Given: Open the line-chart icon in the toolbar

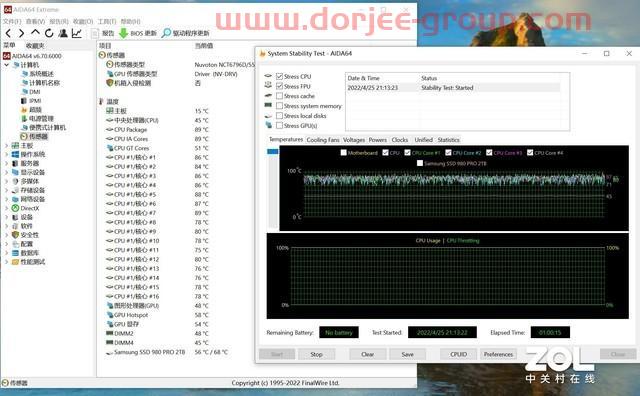Looking at the screenshot, I should click(77, 33).
